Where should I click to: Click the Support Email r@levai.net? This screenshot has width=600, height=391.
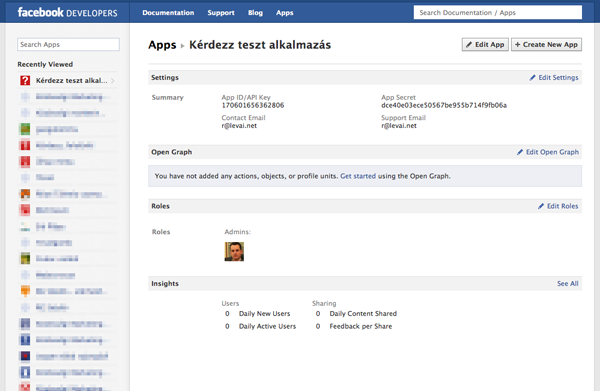(399, 125)
